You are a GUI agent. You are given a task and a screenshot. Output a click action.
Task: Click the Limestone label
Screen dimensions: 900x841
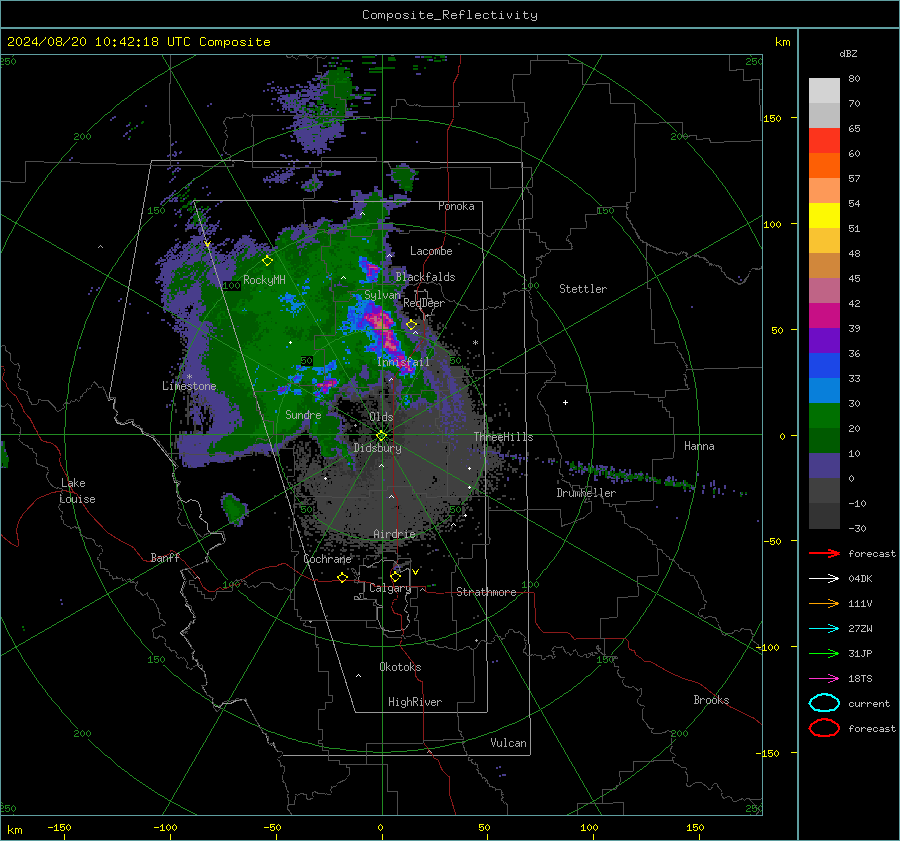click(x=189, y=386)
